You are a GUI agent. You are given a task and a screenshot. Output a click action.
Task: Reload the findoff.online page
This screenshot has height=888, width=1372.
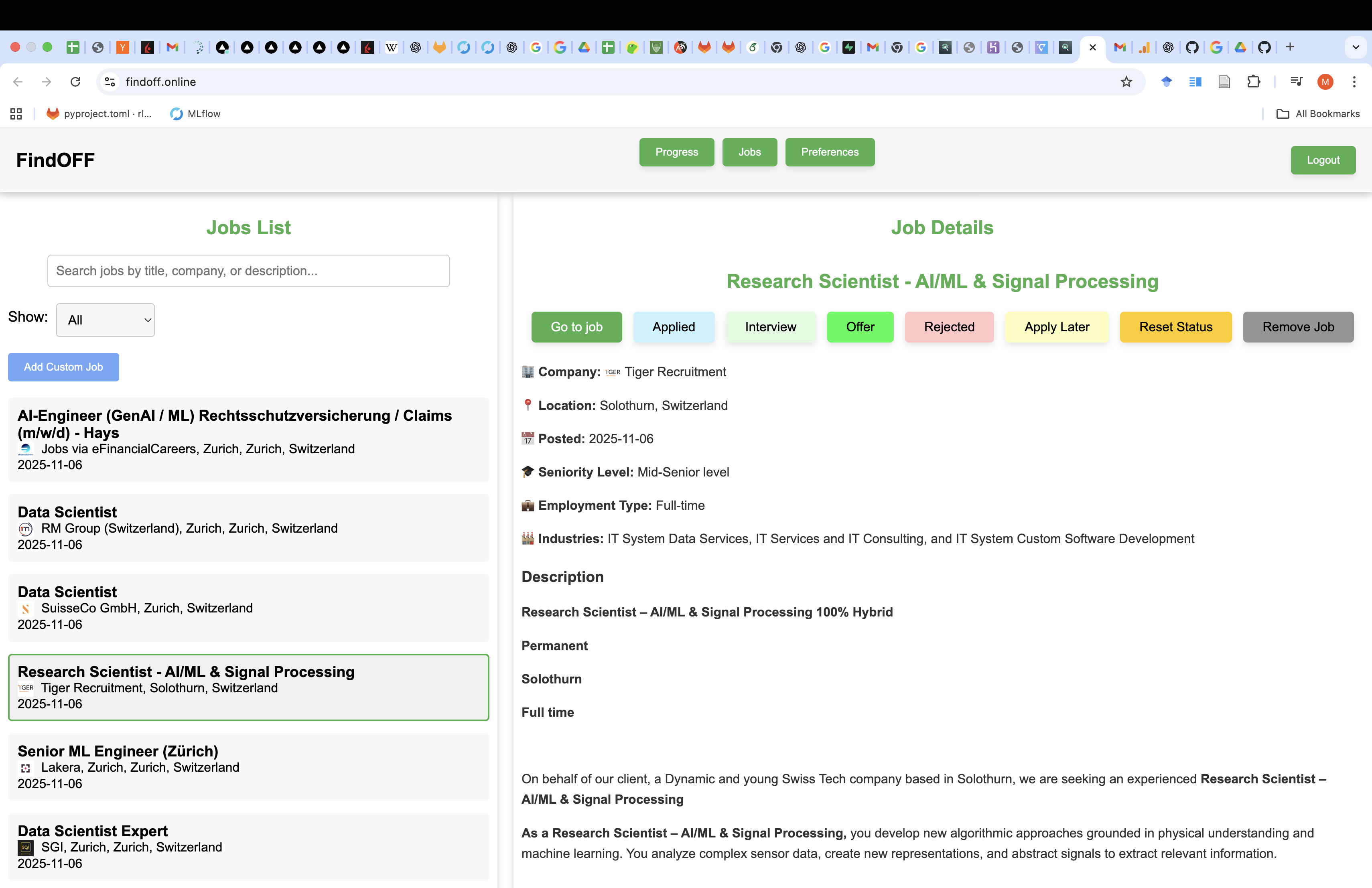(x=75, y=82)
